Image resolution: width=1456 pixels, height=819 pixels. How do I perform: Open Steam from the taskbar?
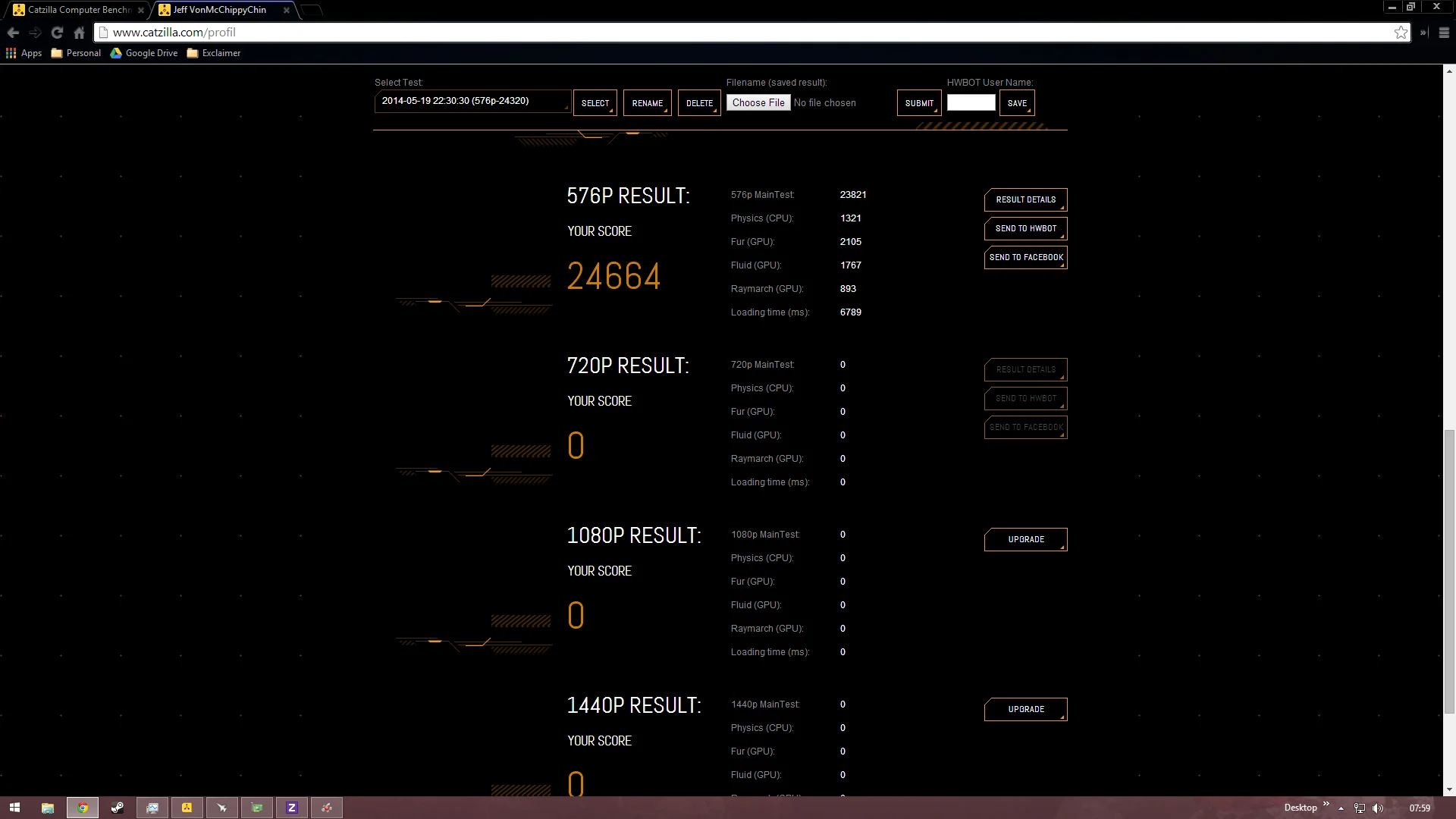click(118, 808)
